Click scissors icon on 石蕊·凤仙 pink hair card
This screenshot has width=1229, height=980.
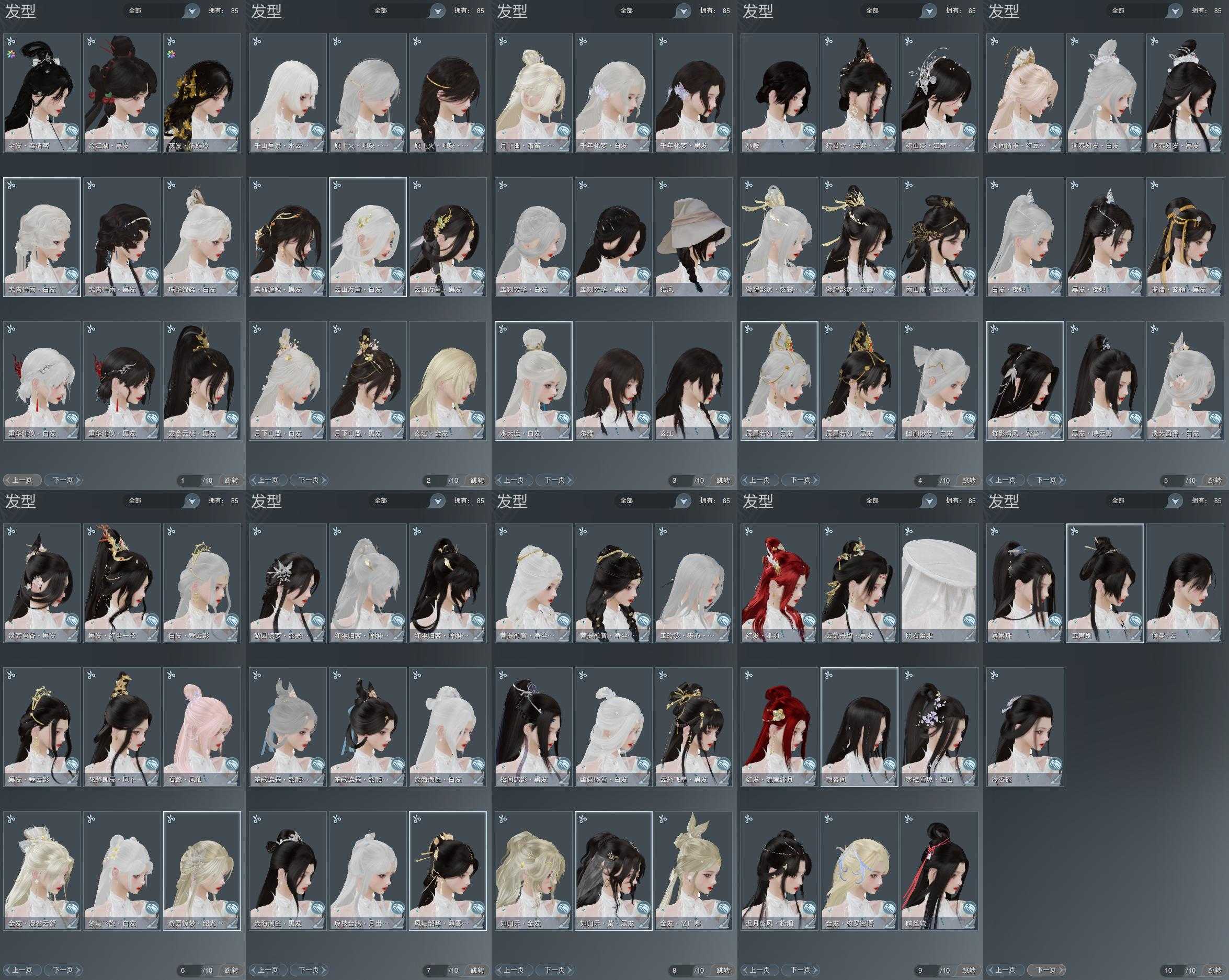pyautogui.click(x=172, y=676)
